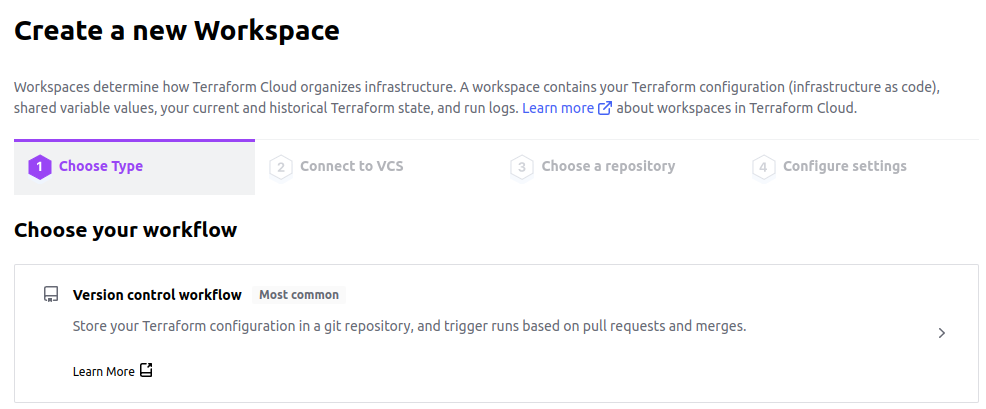Click the external link icon beside Learn more
The width and height of the screenshot is (986, 409).
pyautogui.click(x=604, y=108)
